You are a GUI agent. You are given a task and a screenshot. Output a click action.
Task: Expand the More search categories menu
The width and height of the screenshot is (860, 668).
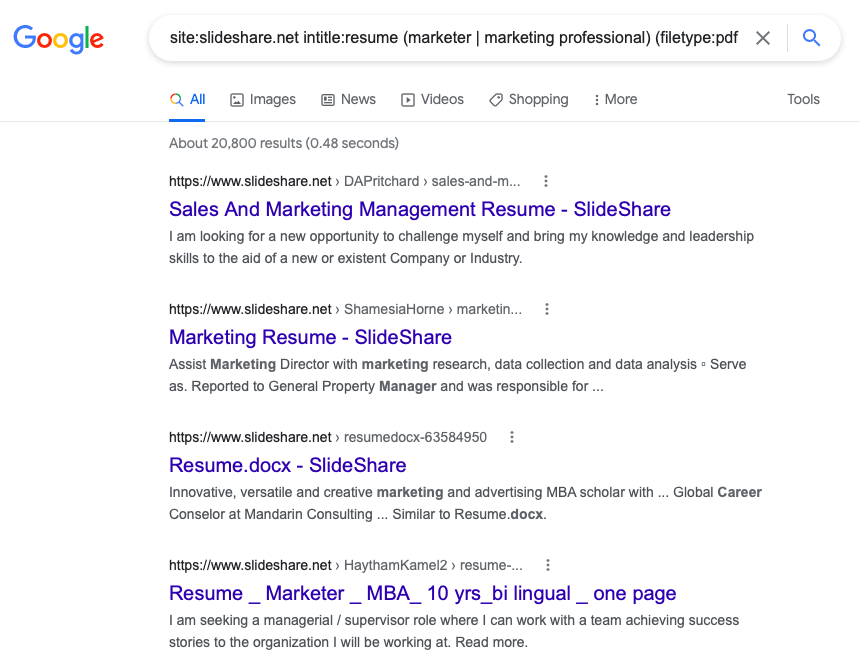click(614, 99)
